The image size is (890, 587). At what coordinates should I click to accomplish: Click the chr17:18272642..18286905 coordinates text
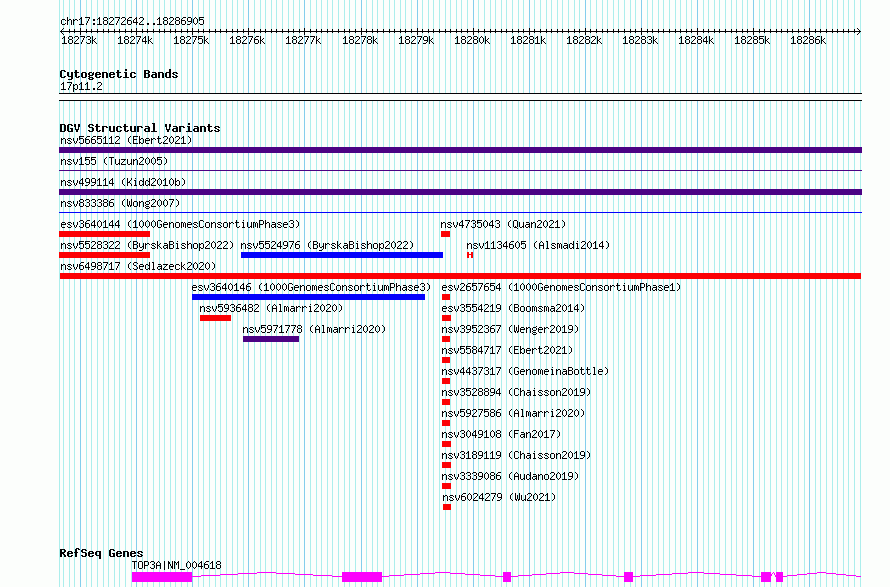click(x=132, y=22)
